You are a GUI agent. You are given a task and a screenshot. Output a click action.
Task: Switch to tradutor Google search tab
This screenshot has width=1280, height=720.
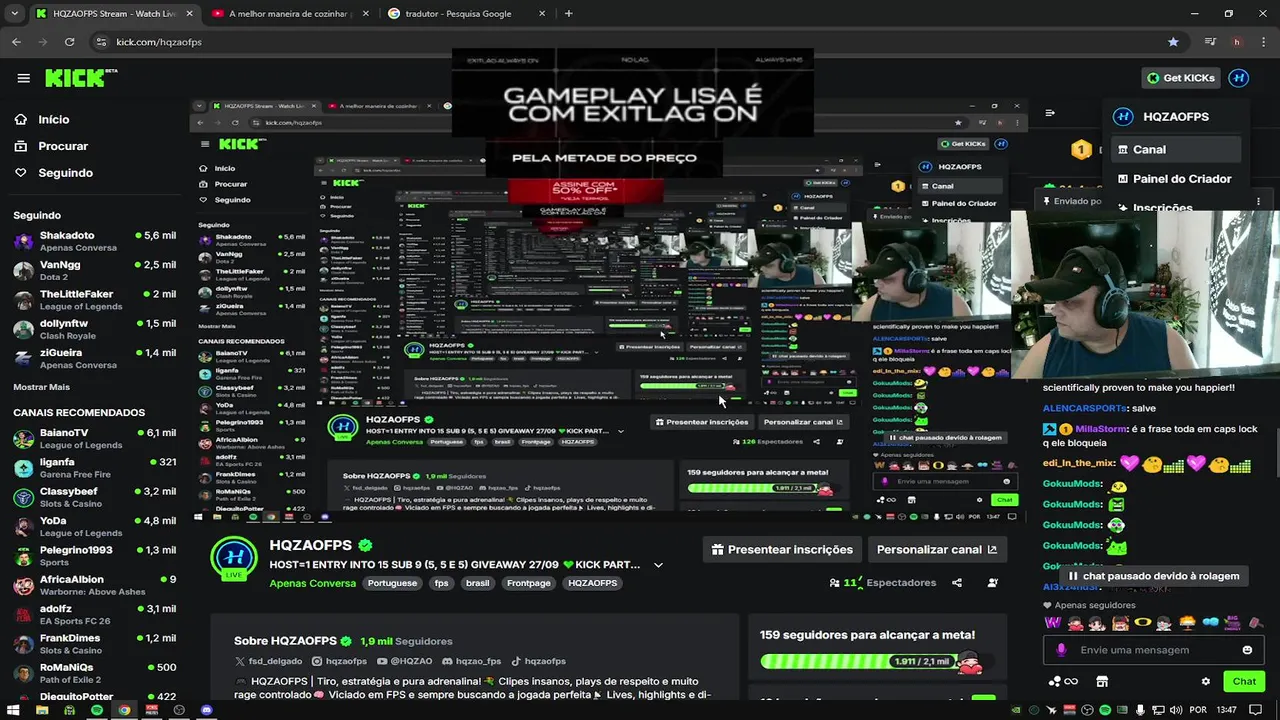[x=468, y=14]
